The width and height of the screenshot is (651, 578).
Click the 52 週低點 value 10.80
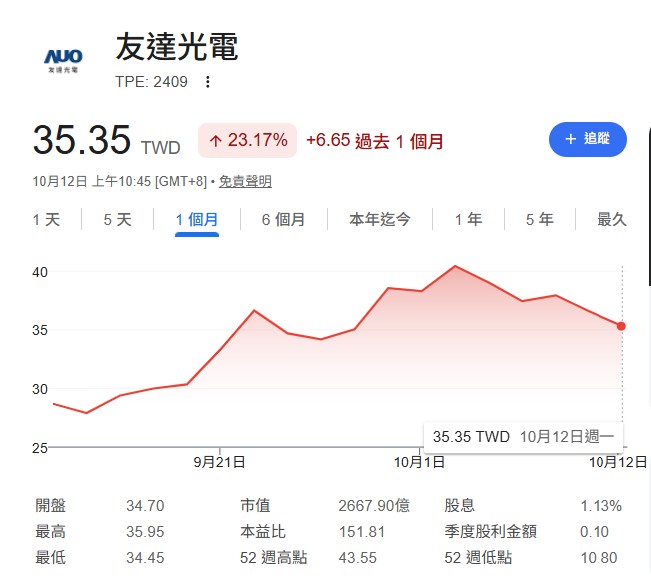[x=599, y=558]
